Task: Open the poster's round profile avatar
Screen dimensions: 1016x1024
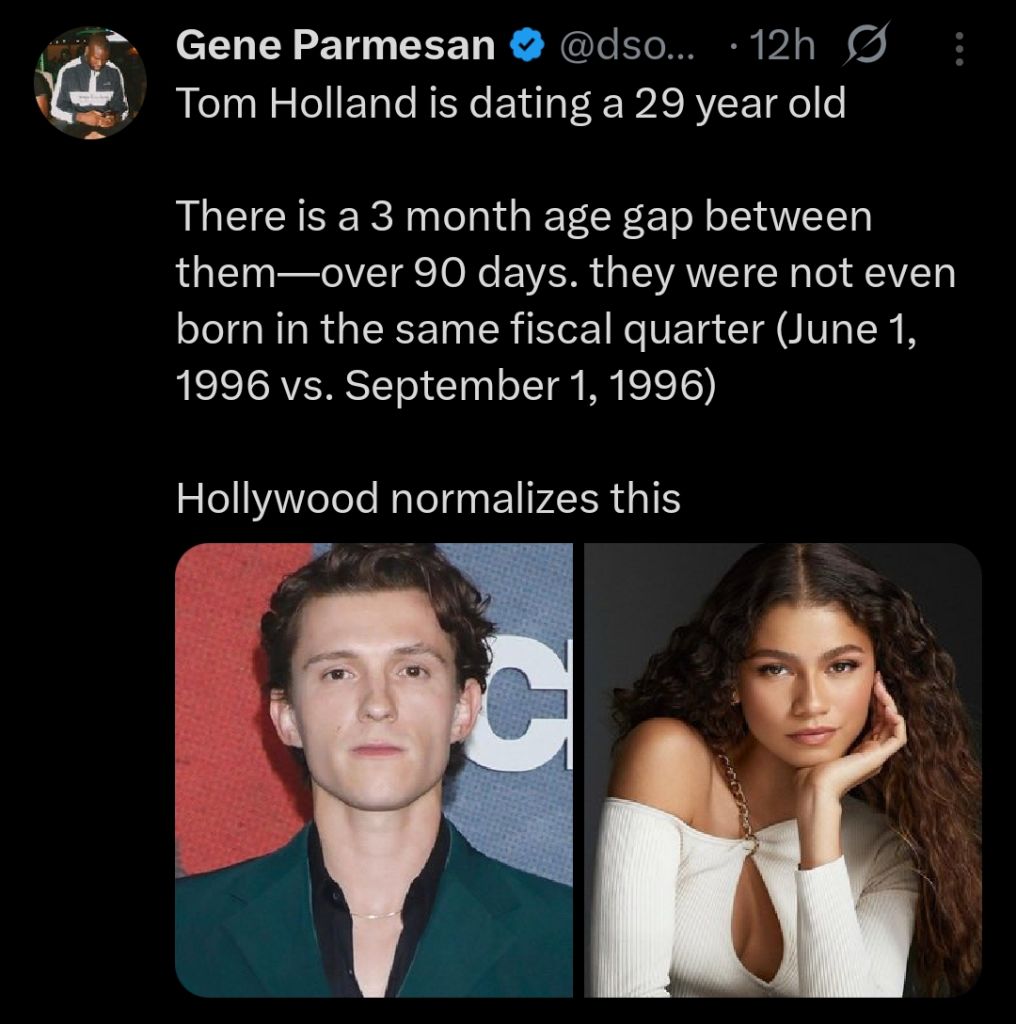Action: tap(90, 83)
